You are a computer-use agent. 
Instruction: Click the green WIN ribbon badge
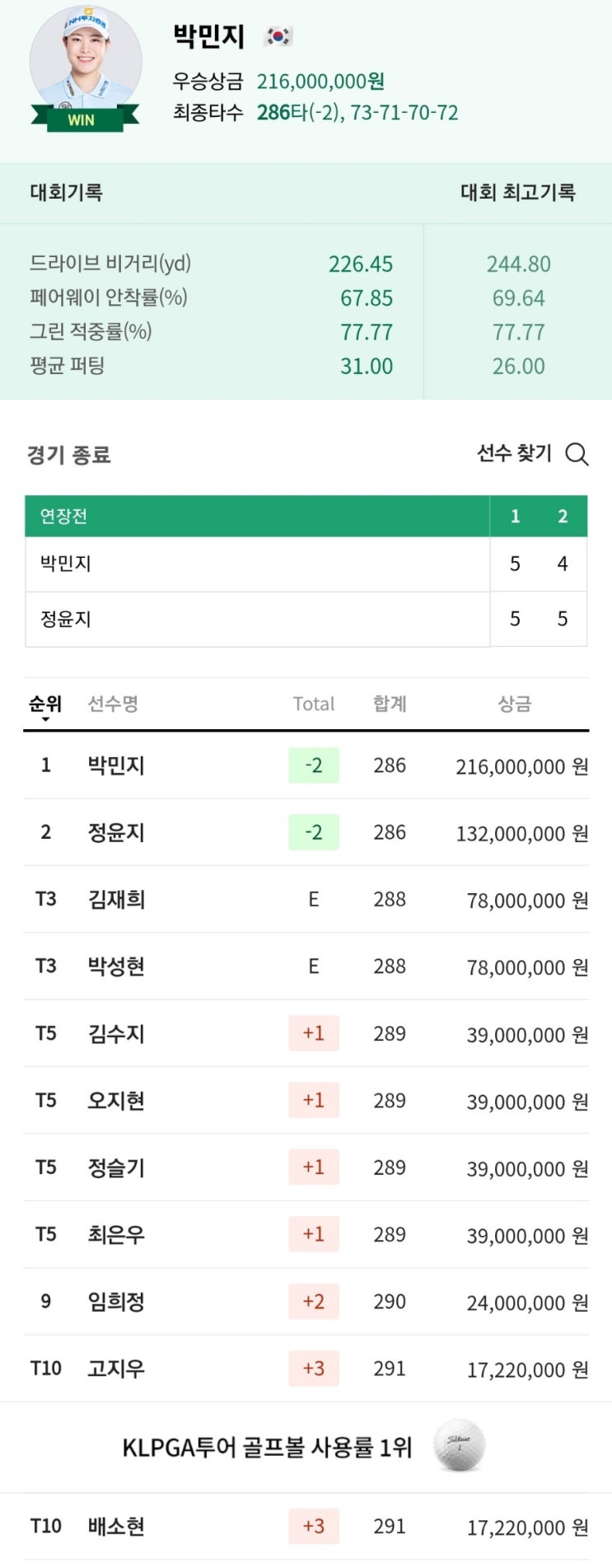pyautogui.click(x=82, y=120)
